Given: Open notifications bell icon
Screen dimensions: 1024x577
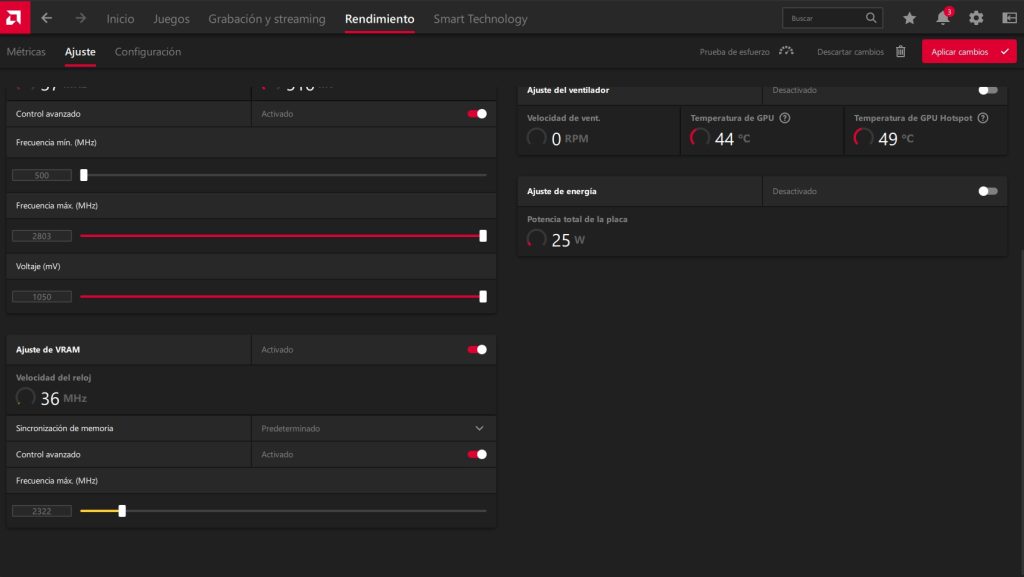Looking at the screenshot, I should click(943, 18).
